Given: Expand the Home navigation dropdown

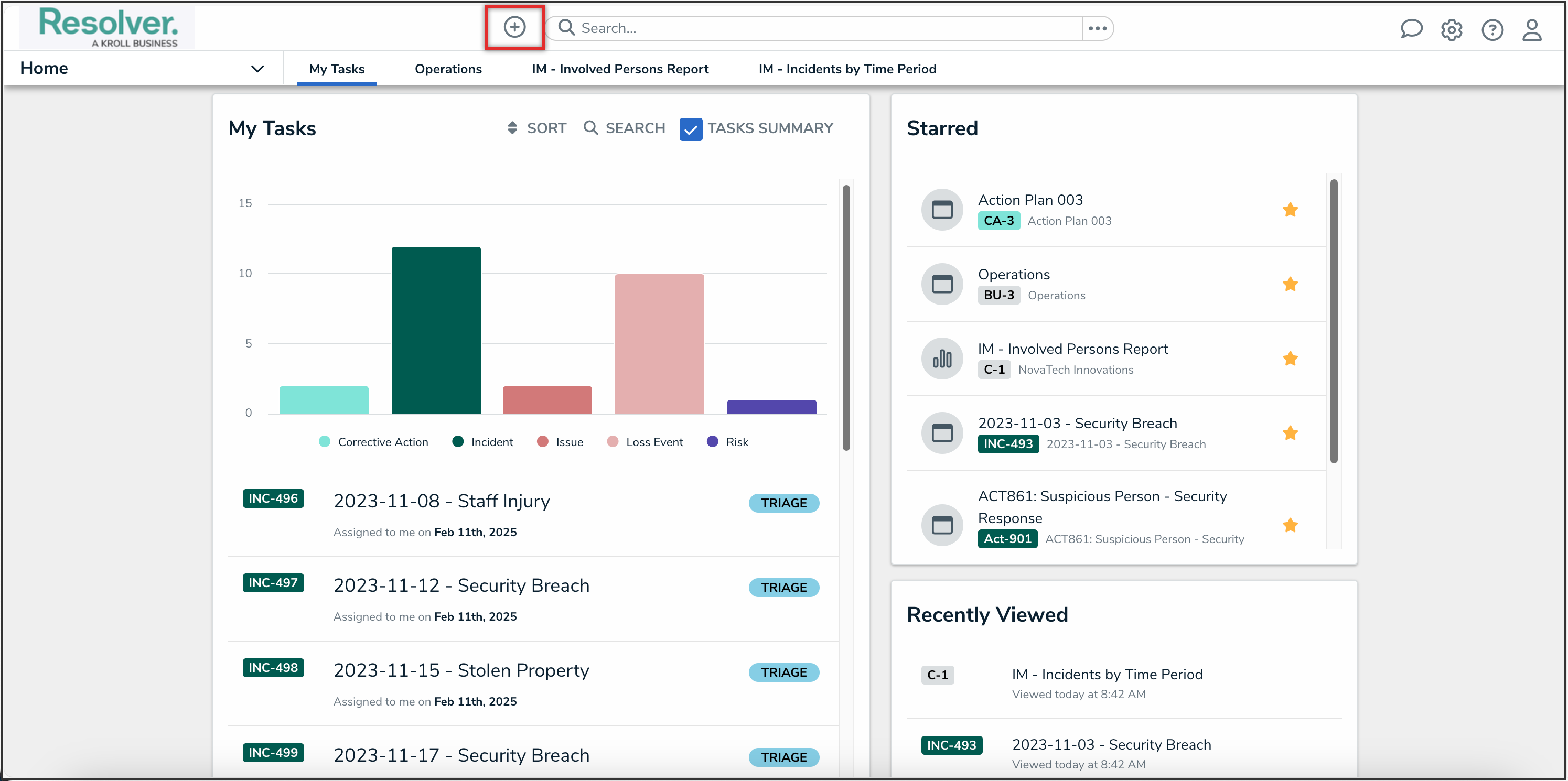Looking at the screenshot, I should [x=257, y=69].
